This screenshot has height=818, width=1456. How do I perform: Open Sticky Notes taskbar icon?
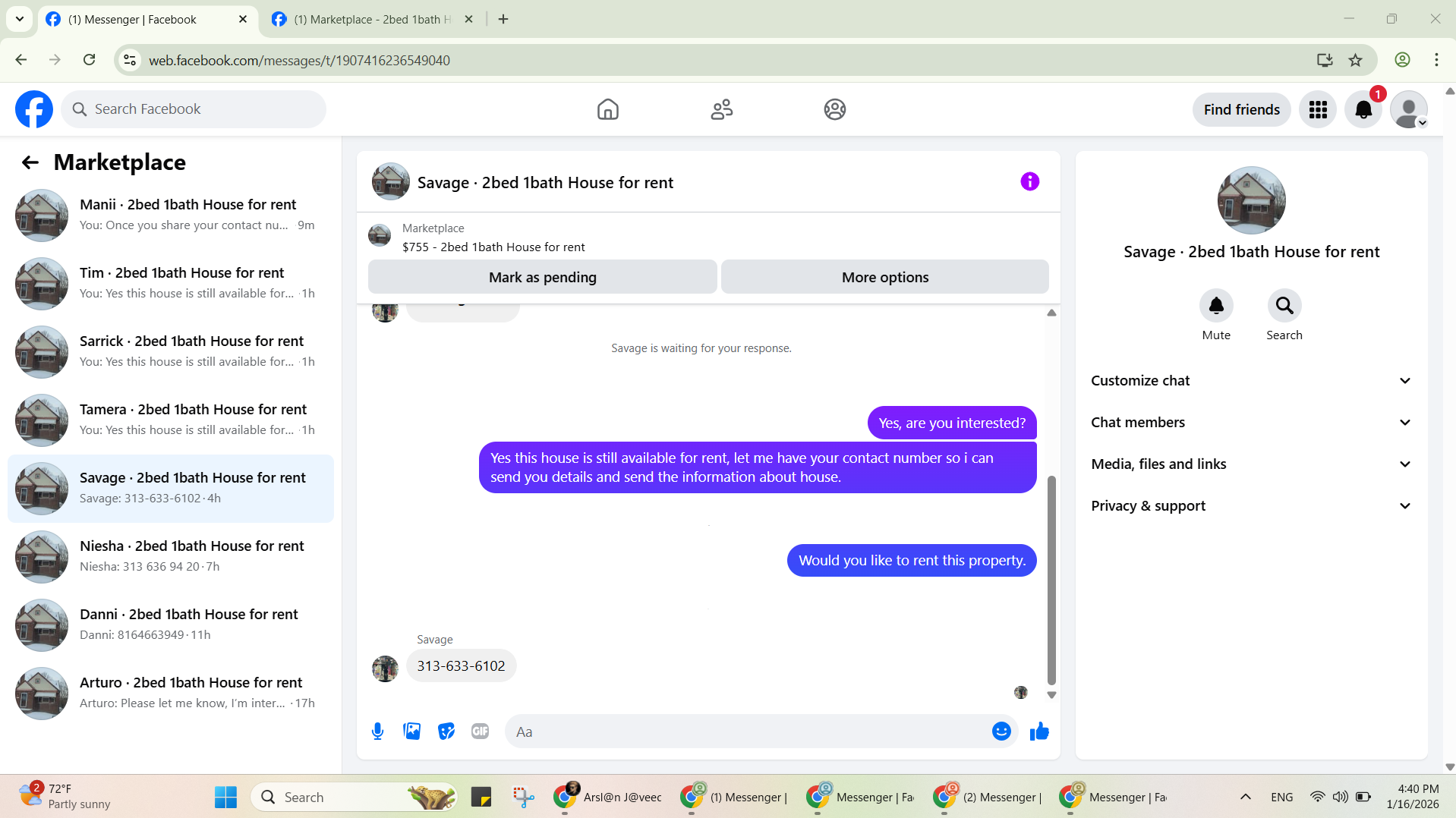(x=481, y=797)
